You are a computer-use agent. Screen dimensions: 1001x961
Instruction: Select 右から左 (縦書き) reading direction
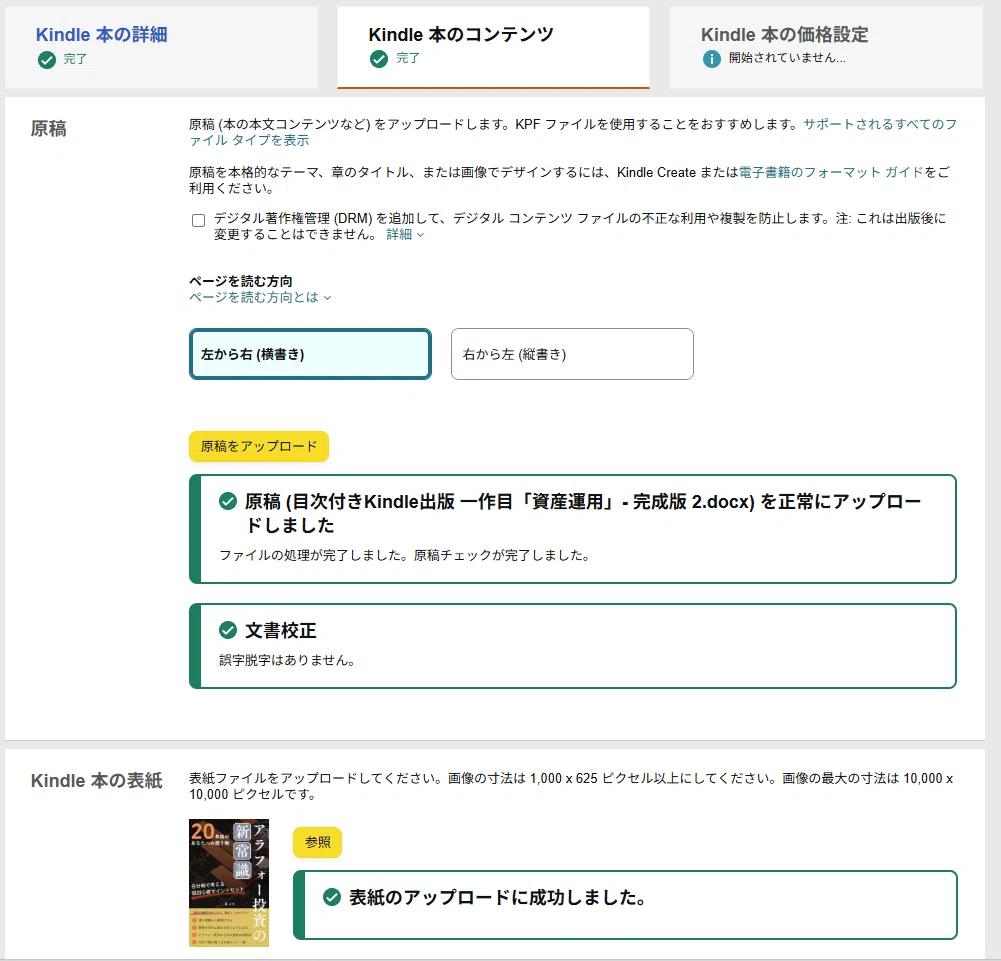point(572,354)
